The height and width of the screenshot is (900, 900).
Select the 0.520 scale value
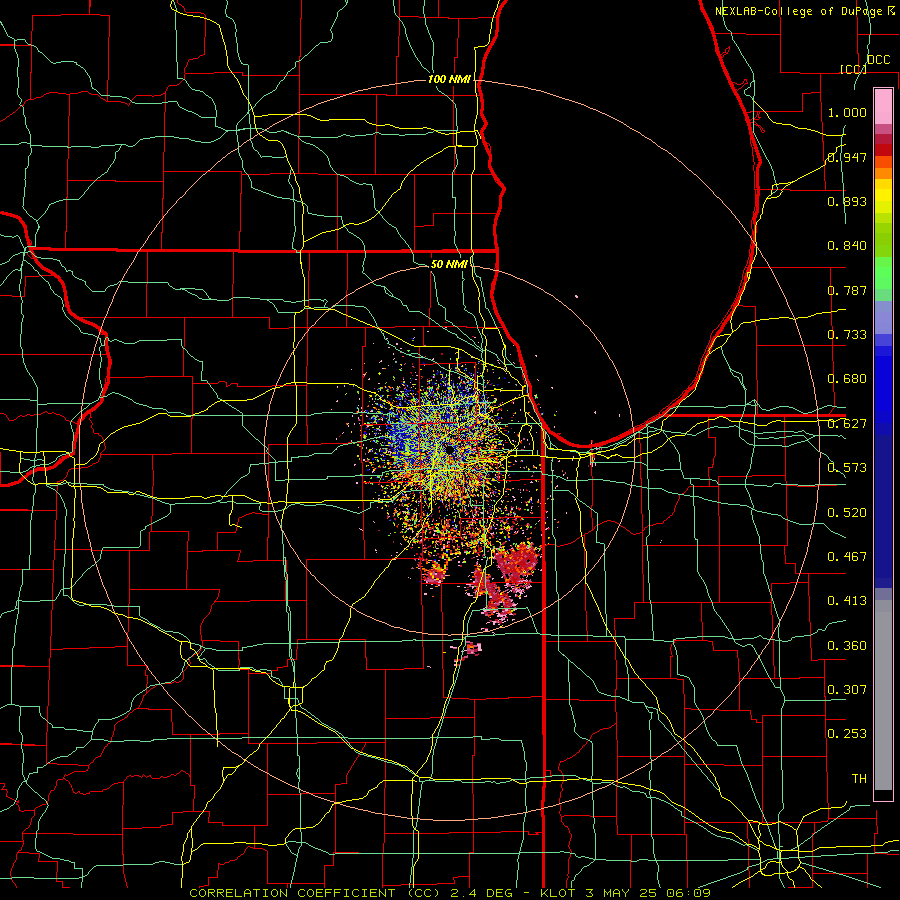[x=847, y=513]
